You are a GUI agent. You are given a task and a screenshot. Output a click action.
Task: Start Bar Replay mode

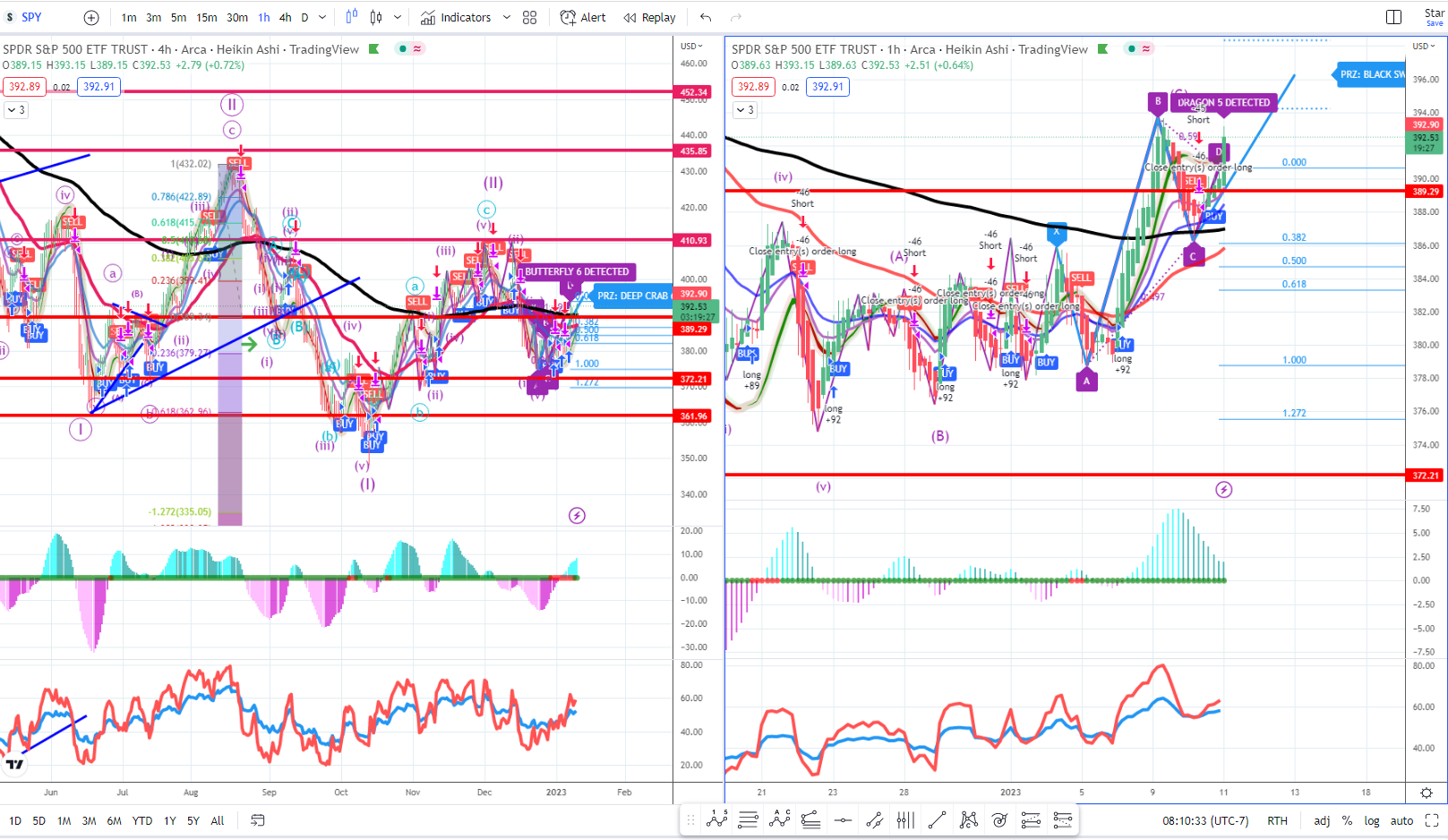pyautogui.click(x=650, y=17)
